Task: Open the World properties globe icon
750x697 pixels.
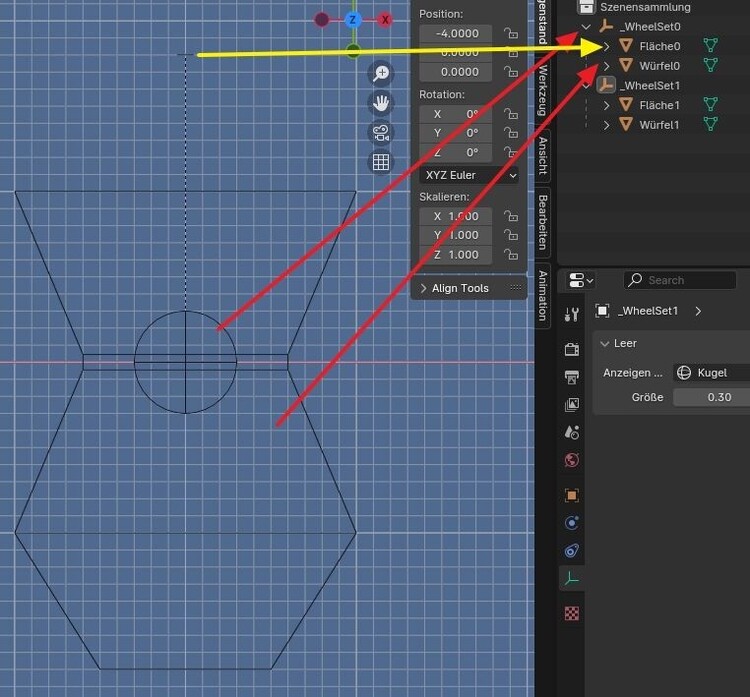Action: [x=572, y=461]
